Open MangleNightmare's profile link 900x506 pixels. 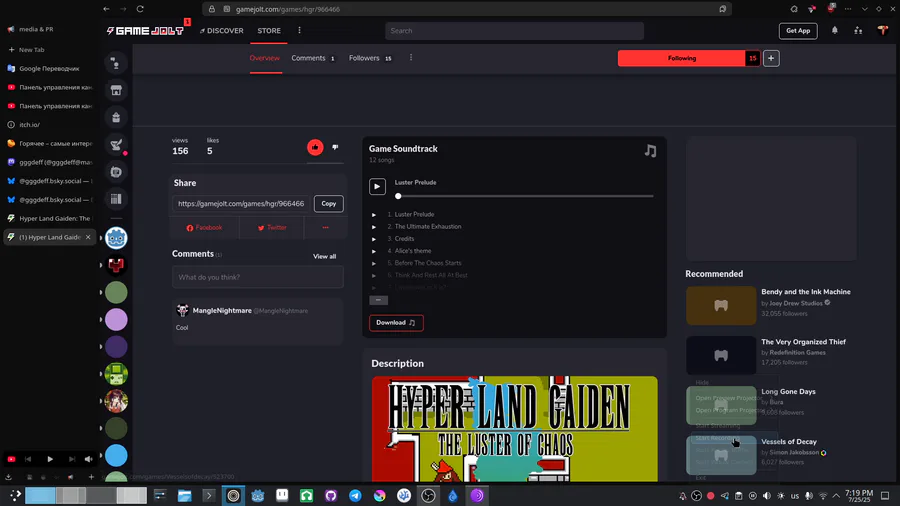(222, 310)
